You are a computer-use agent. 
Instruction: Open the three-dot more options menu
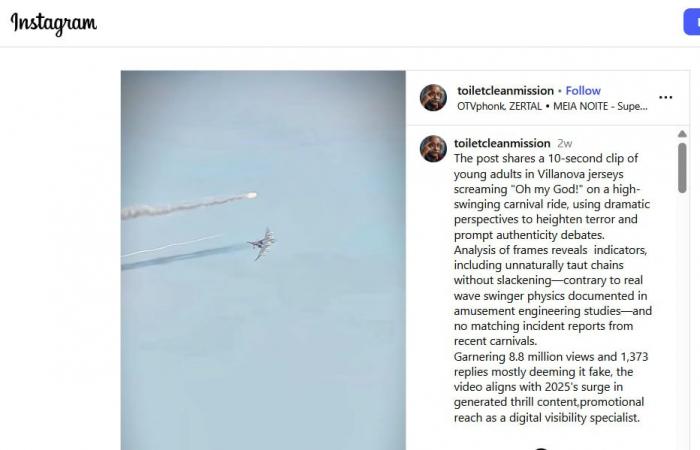point(665,97)
